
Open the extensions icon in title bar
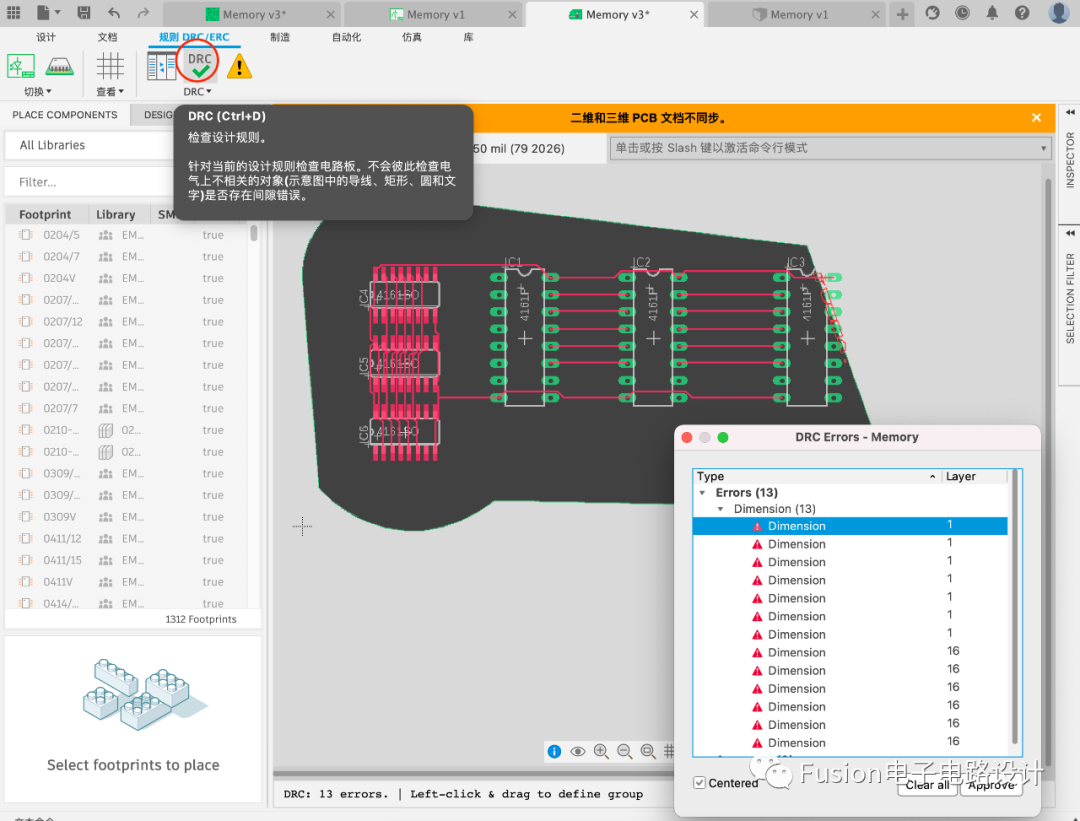click(x=932, y=12)
